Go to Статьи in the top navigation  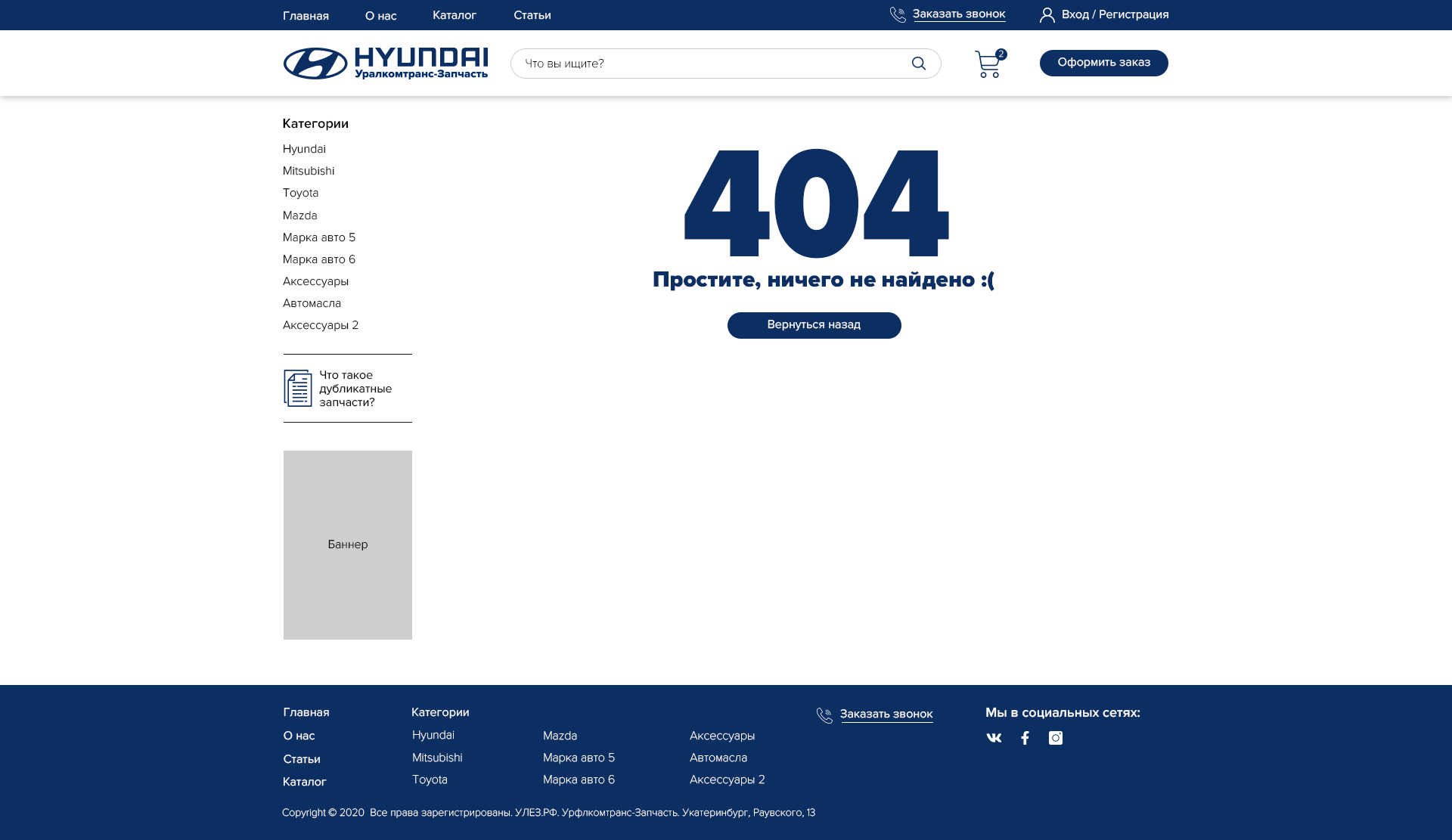click(532, 15)
